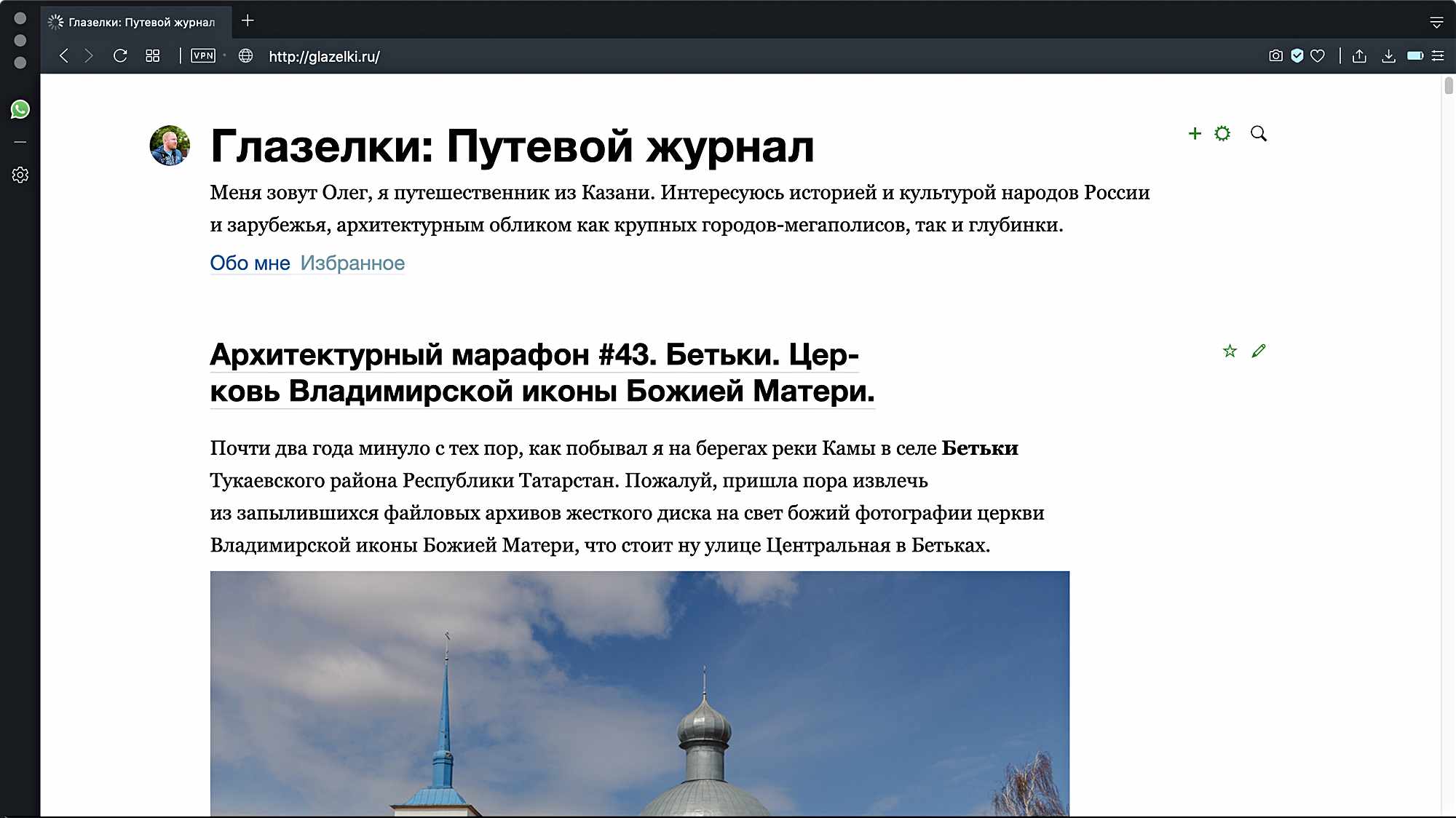Toggle the VPN badge
This screenshot has width=1456, height=818.
[x=203, y=55]
